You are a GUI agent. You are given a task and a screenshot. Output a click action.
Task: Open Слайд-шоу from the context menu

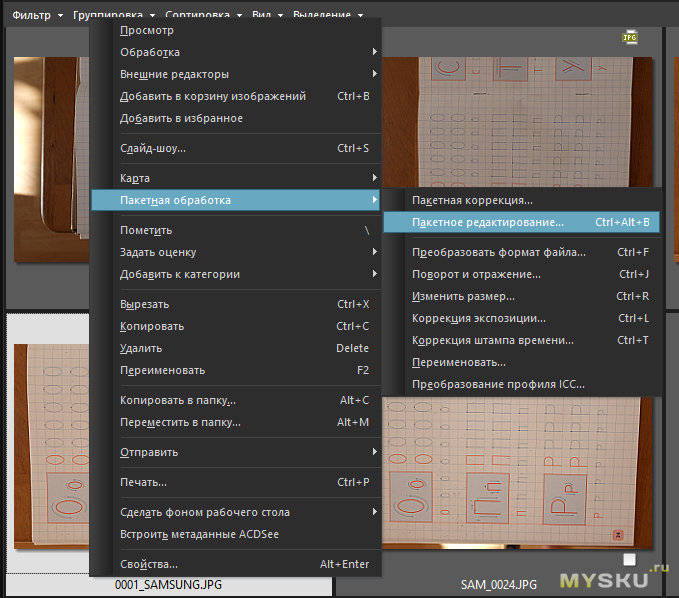coord(153,148)
